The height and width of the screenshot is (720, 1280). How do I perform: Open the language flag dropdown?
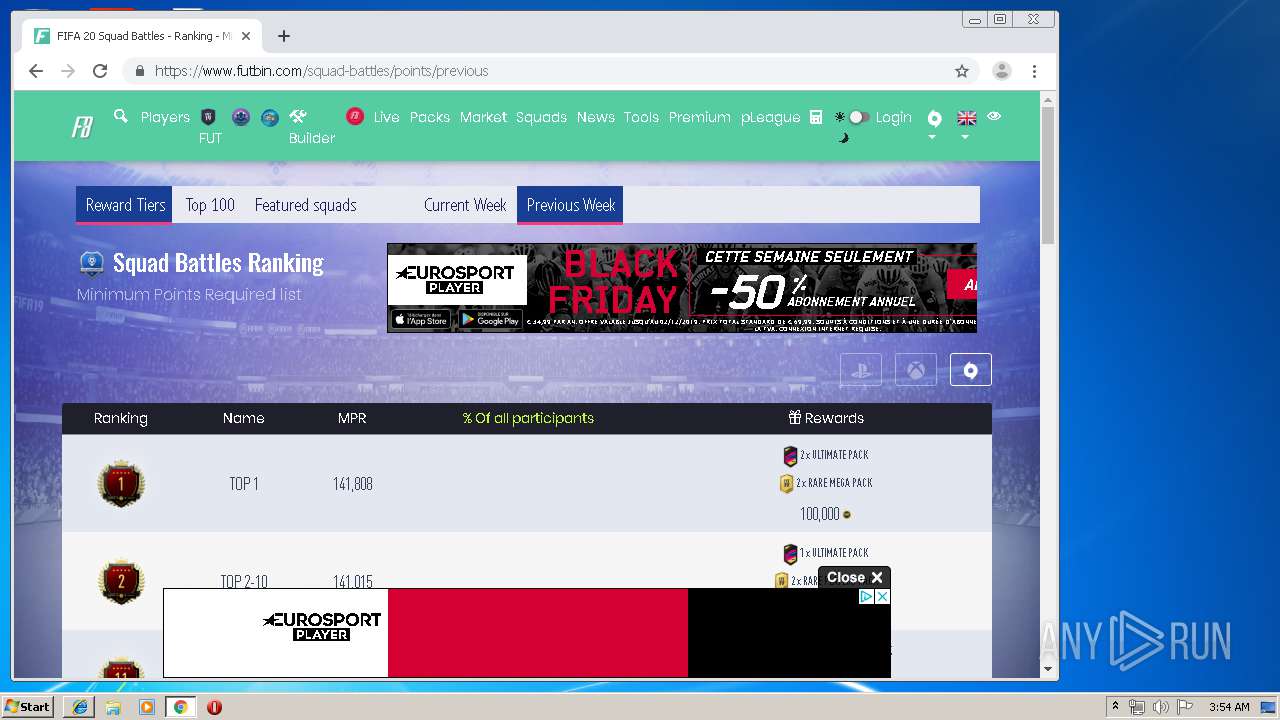966,123
